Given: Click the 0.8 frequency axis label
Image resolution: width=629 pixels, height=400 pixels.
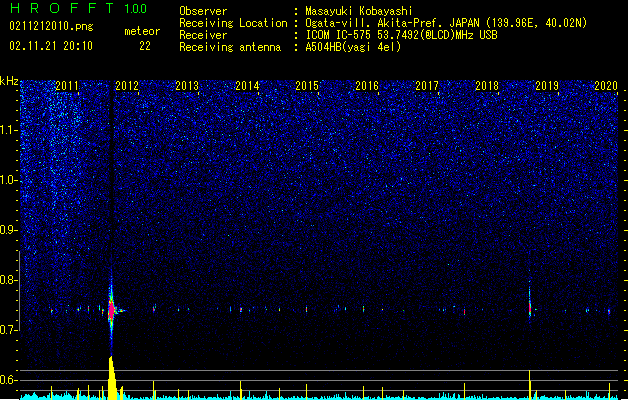Looking at the screenshot, I should pos(9,280).
